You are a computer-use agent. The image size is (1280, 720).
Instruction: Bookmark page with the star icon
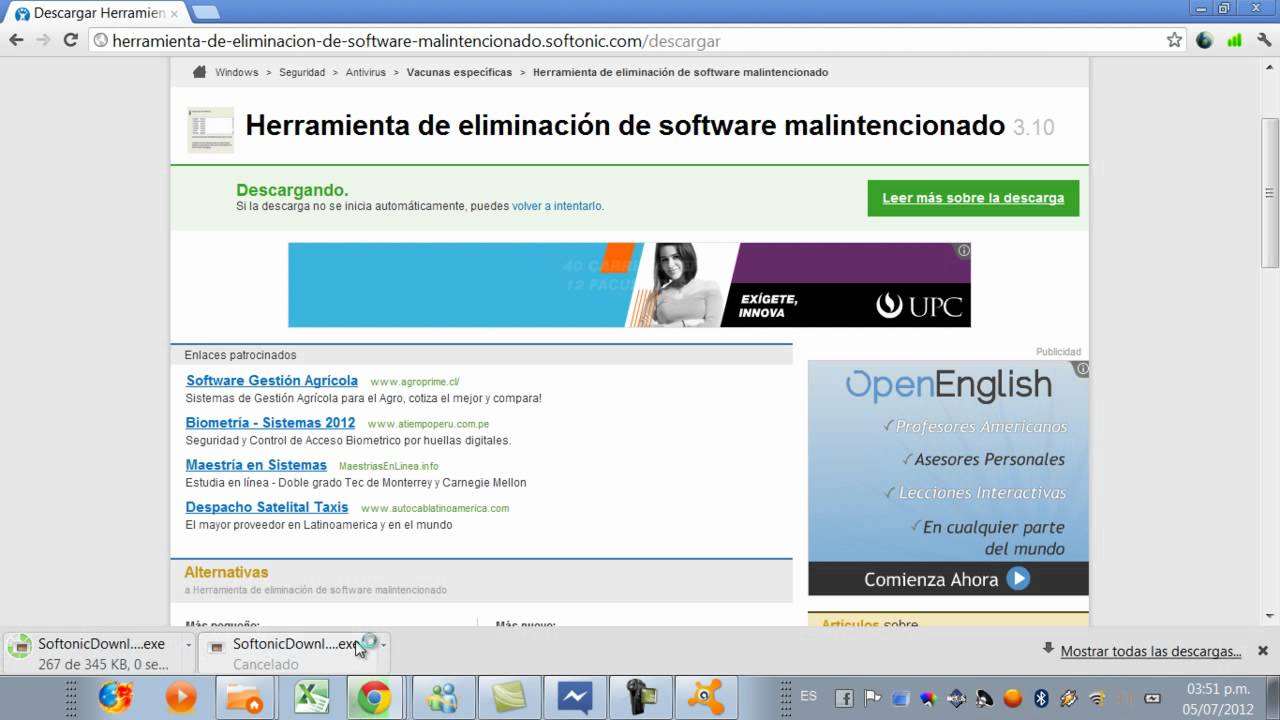coord(1174,40)
